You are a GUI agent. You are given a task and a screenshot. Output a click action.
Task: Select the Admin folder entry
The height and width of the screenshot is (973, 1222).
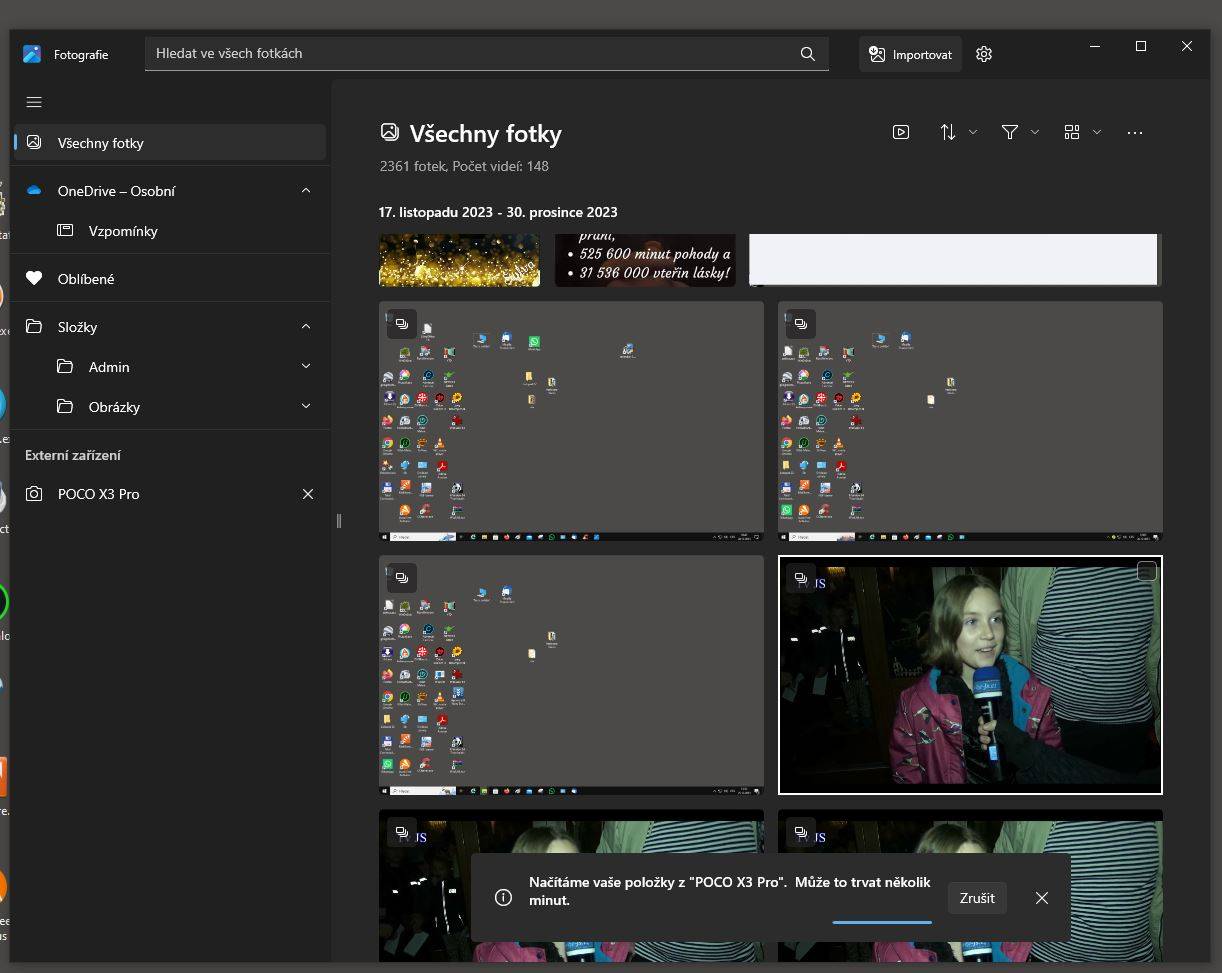point(170,366)
